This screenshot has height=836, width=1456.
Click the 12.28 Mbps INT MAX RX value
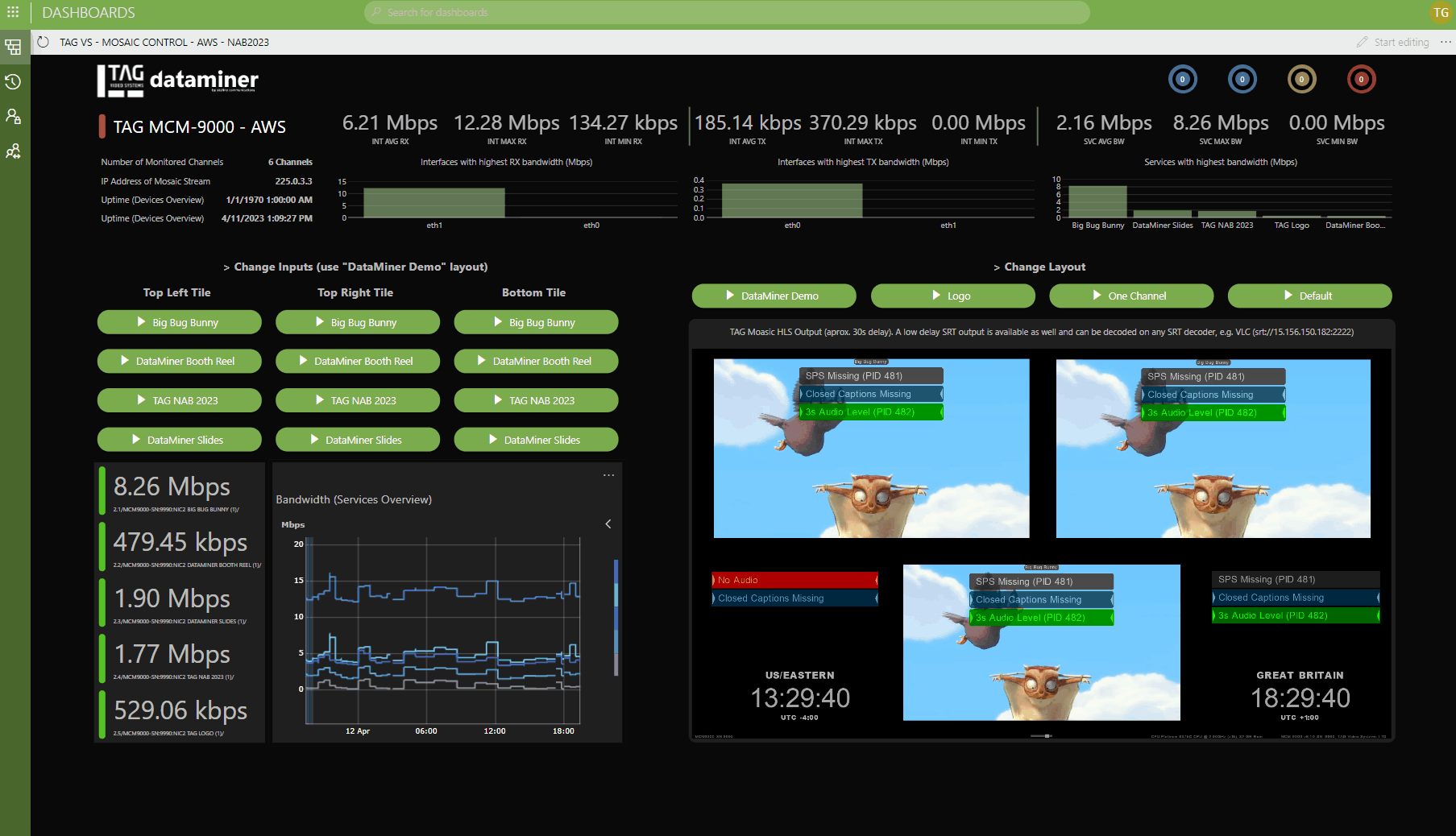click(x=506, y=122)
